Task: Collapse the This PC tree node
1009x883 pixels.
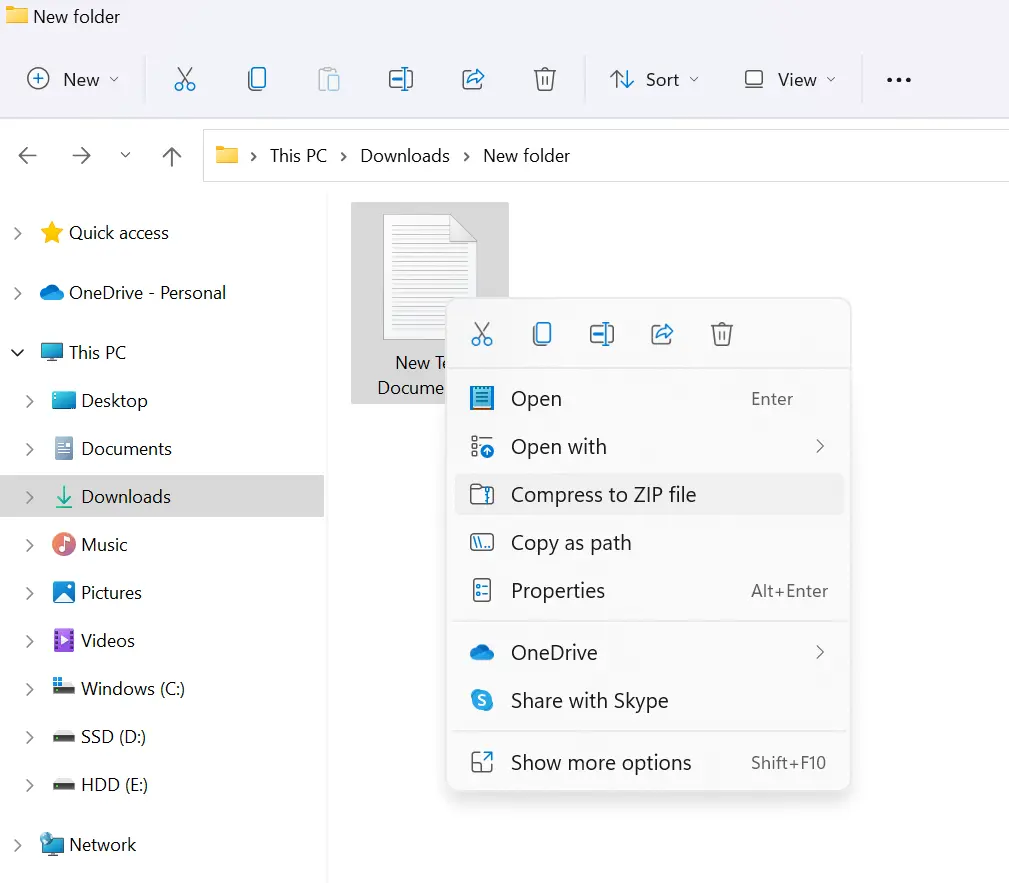Action: coord(18,353)
